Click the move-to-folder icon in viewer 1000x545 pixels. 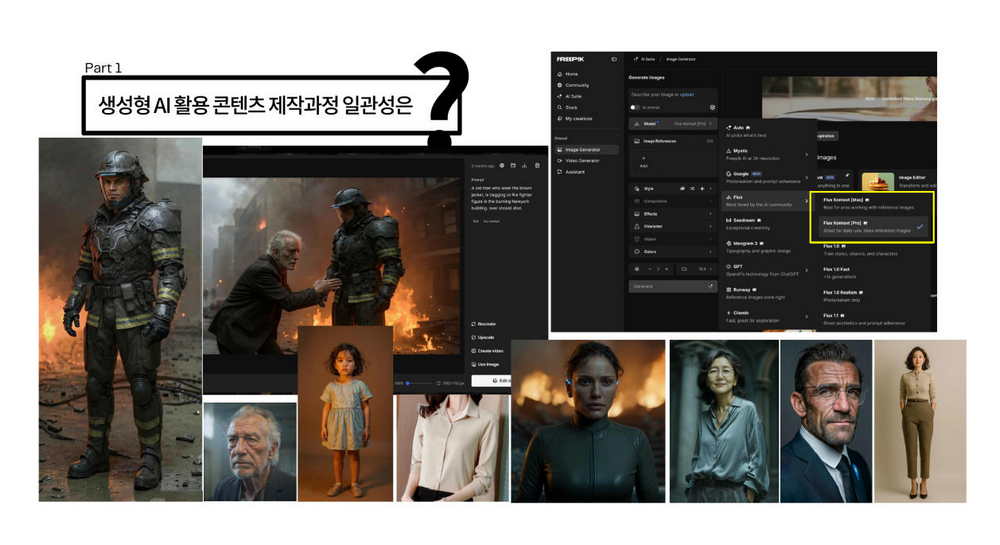[x=513, y=166]
